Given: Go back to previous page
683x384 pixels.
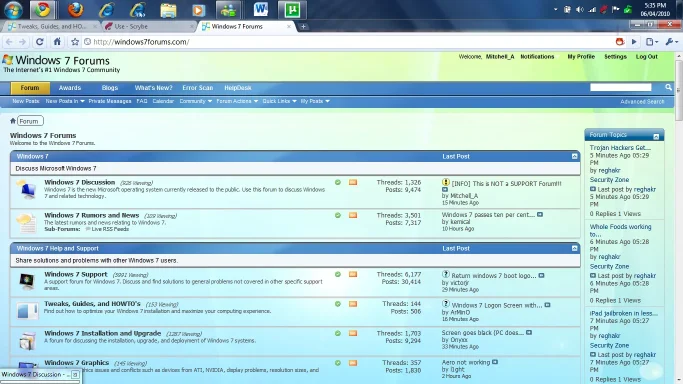Looking at the screenshot, I should click(9, 42).
